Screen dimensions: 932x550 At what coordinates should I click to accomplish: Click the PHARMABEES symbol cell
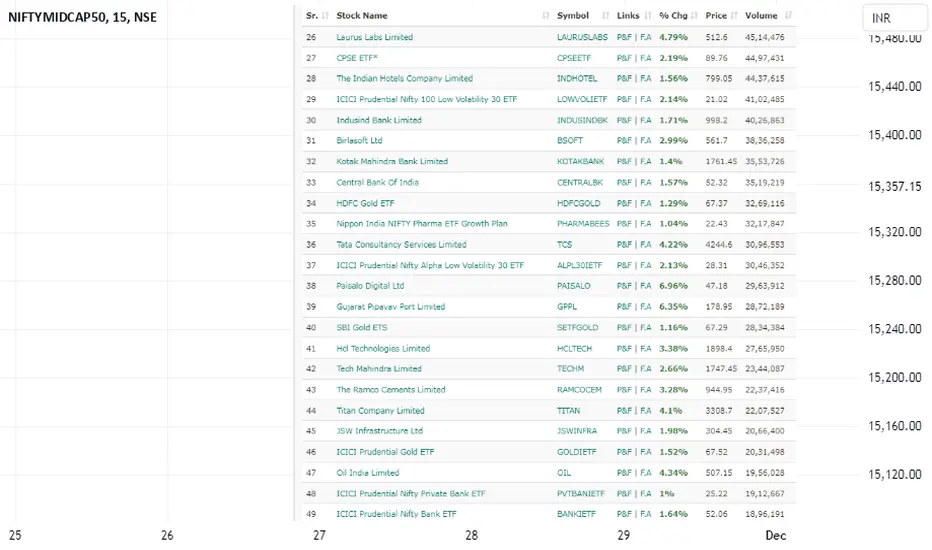(582, 224)
